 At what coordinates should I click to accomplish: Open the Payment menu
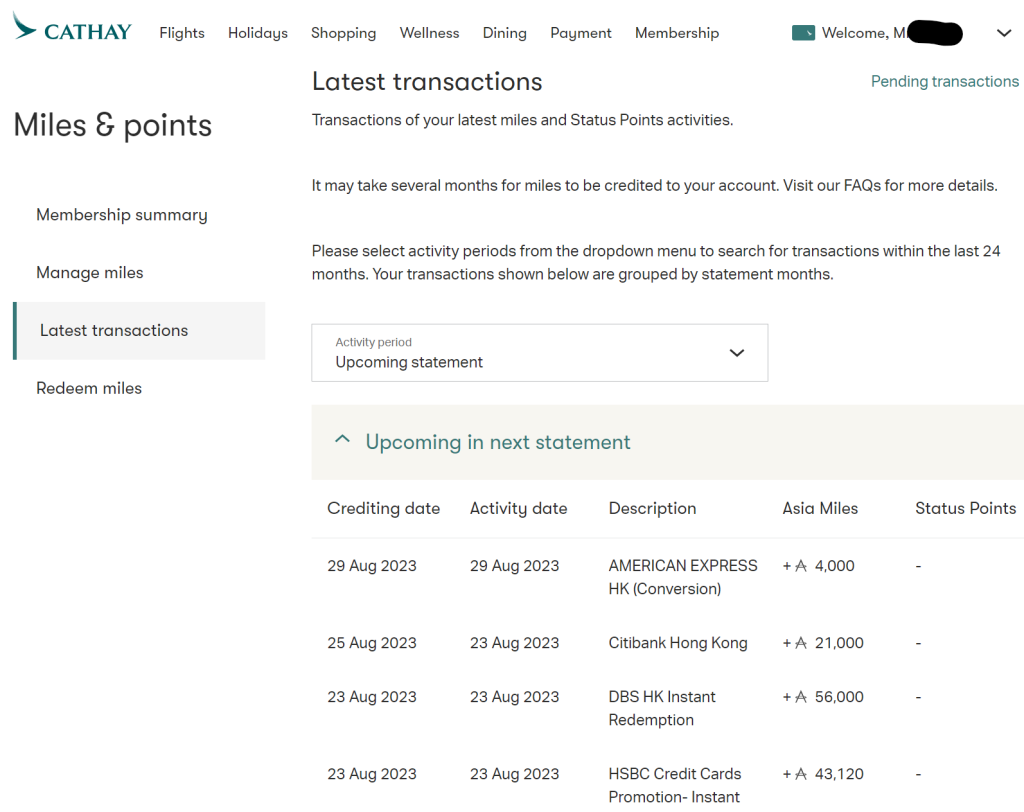581,33
